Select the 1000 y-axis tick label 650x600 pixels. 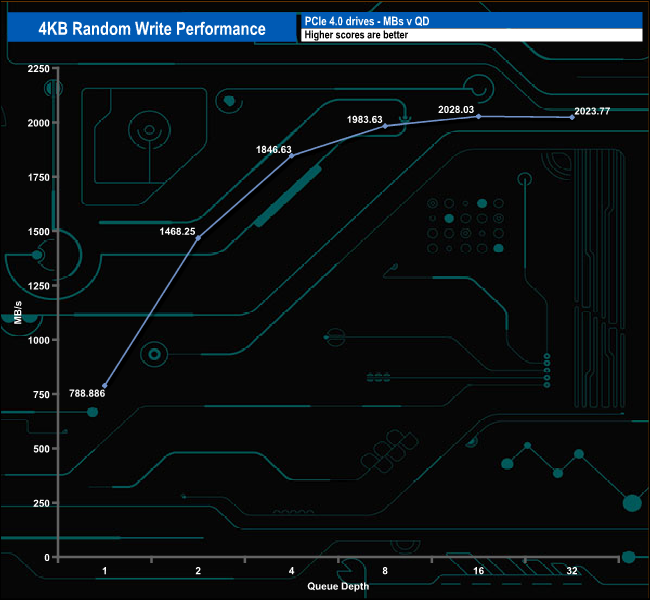pyautogui.click(x=38, y=340)
